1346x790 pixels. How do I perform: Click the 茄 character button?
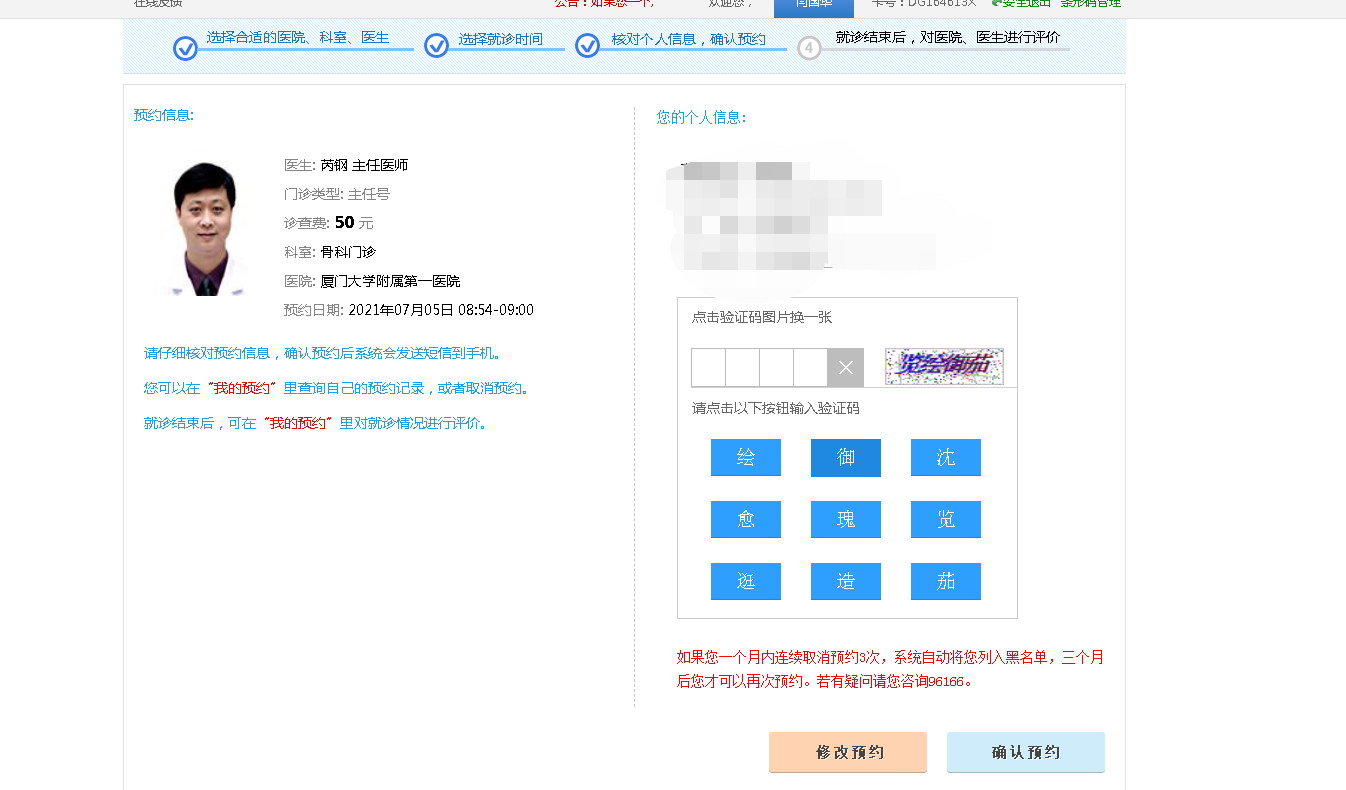point(945,582)
